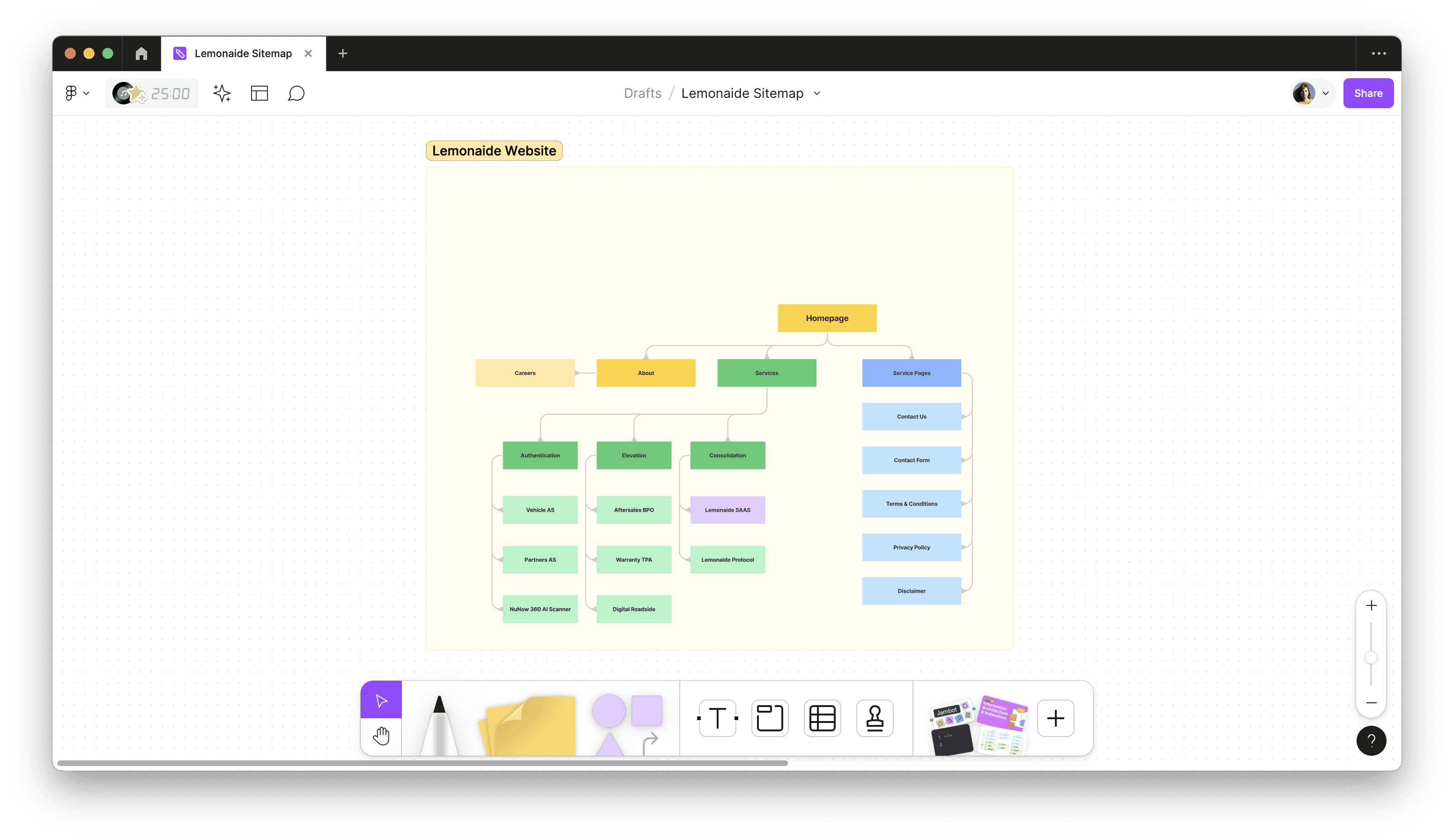Viewport: 1454px width, 840px height.
Task: Choose the Sticky note tool
Action: click(527, 726)
